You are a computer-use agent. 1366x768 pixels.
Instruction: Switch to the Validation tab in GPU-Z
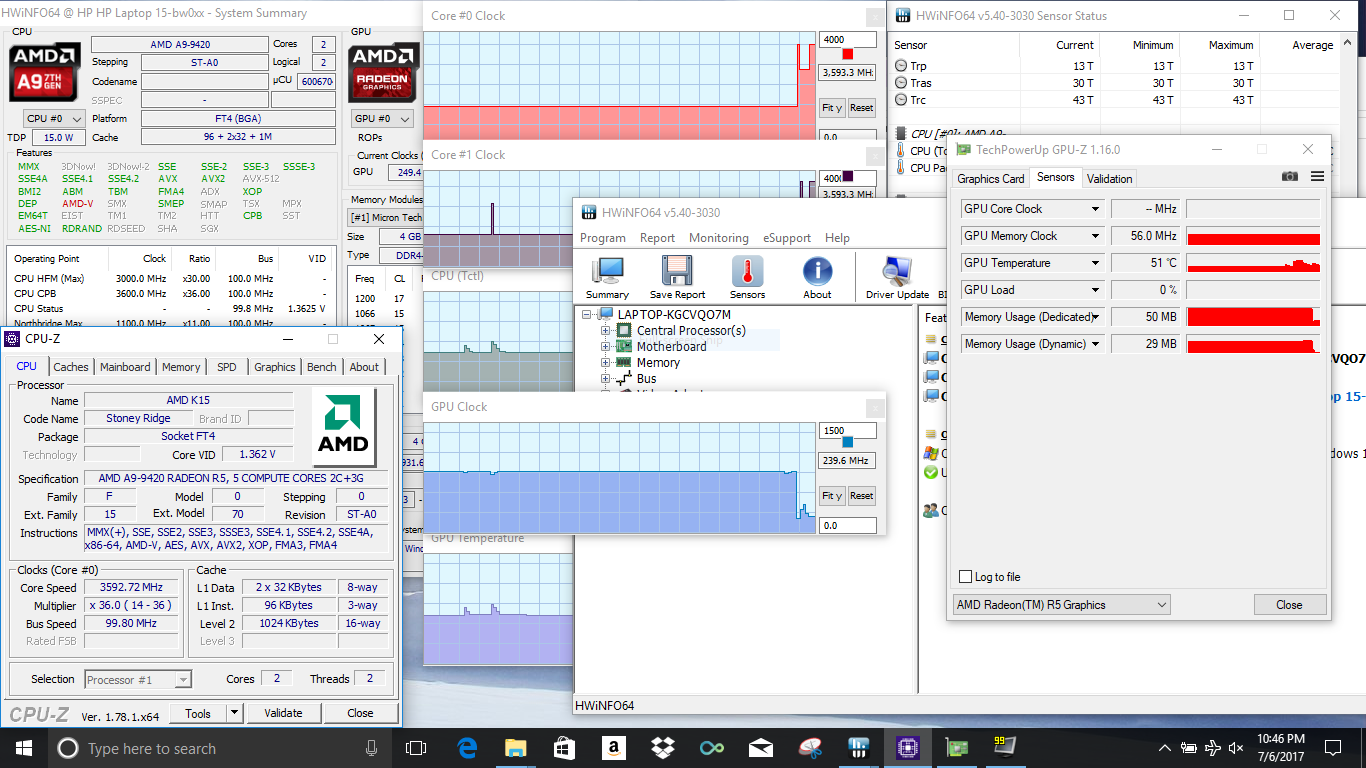click(1110, 179)
